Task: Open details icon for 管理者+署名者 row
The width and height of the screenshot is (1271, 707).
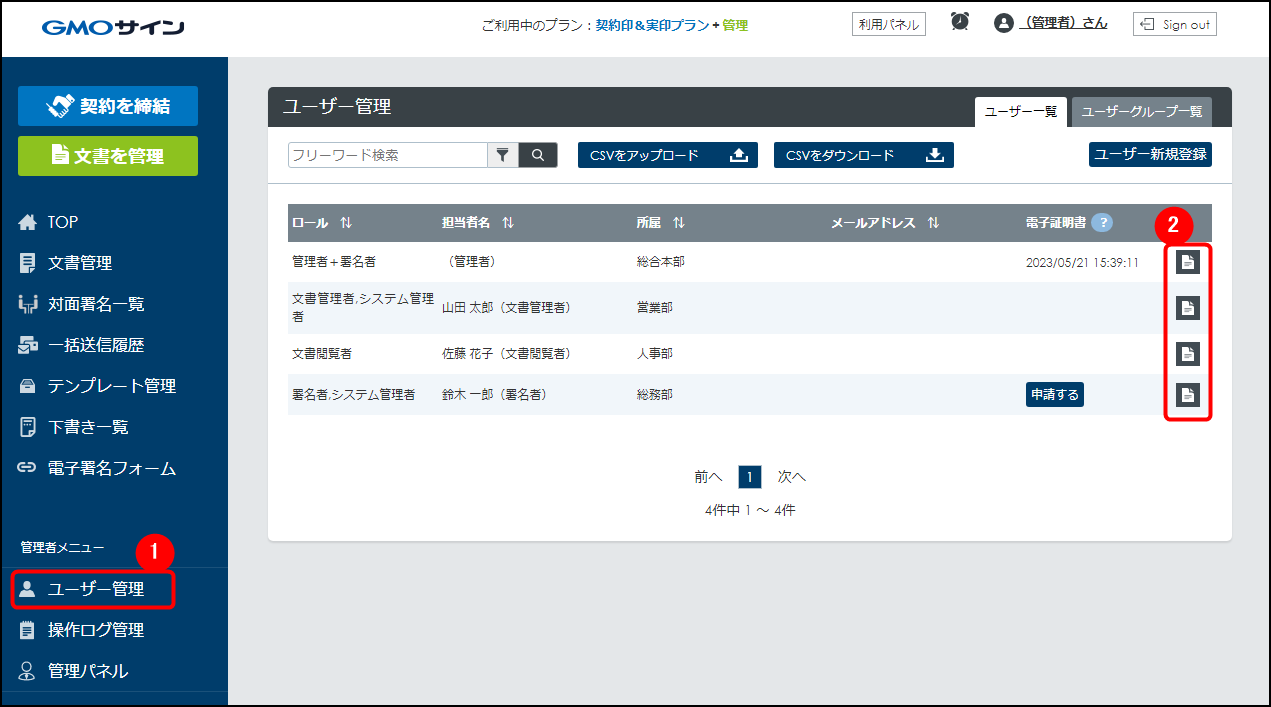Action: click(1187, 263)
